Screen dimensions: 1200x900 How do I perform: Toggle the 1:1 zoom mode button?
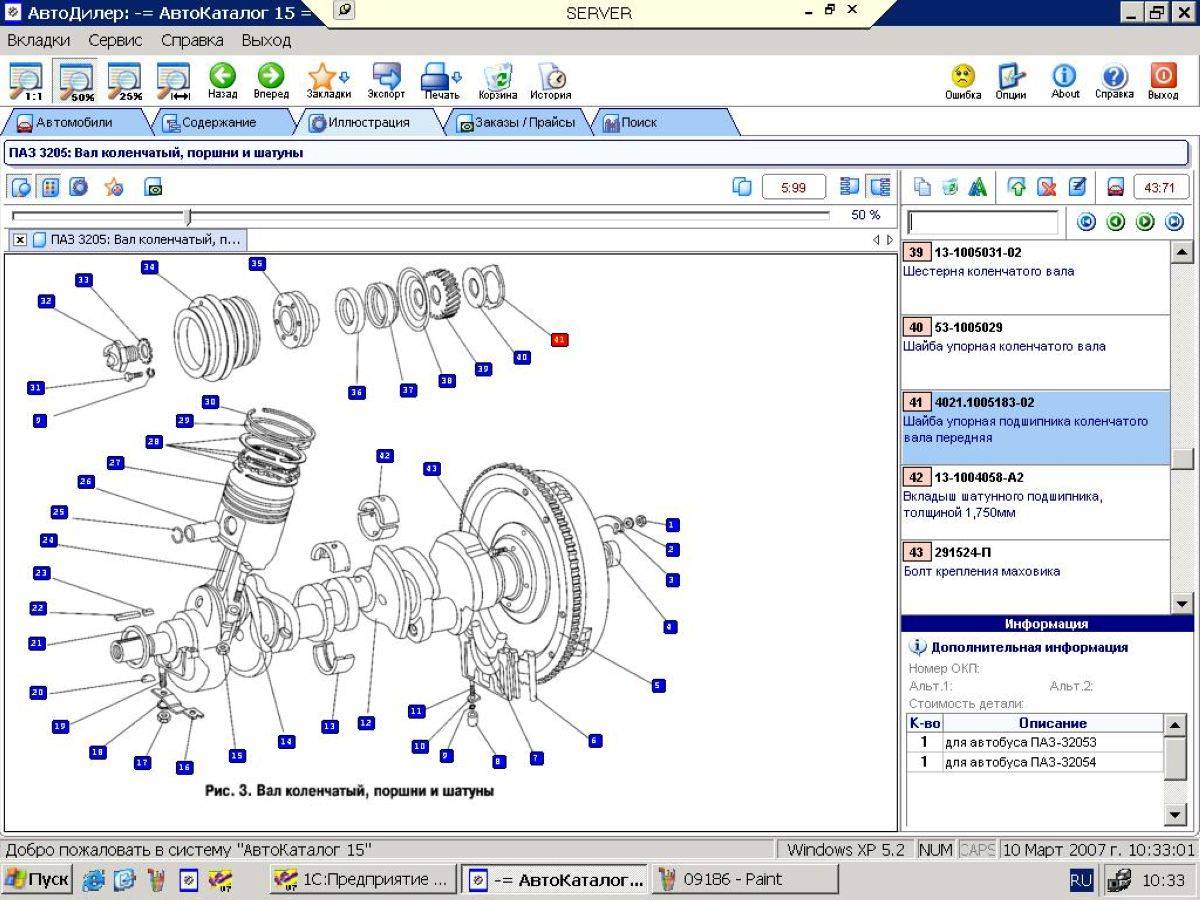point(26,82)
